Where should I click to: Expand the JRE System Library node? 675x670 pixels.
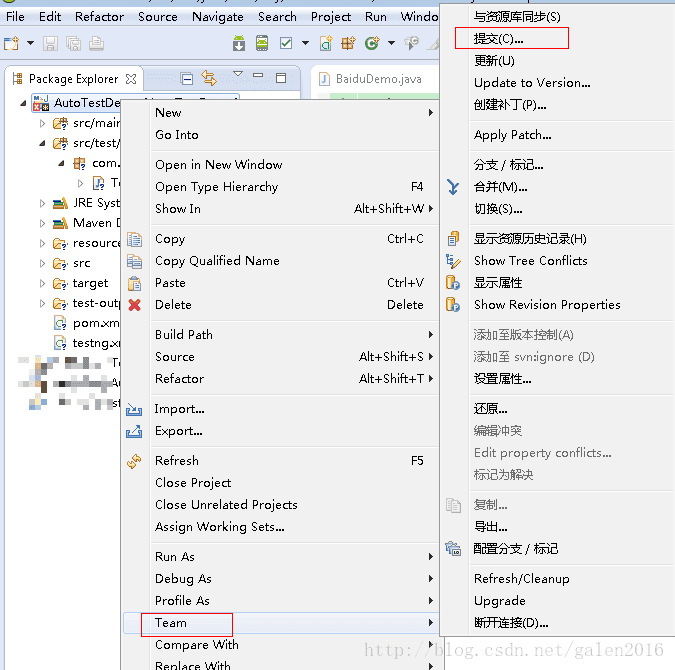pos(42,203)
